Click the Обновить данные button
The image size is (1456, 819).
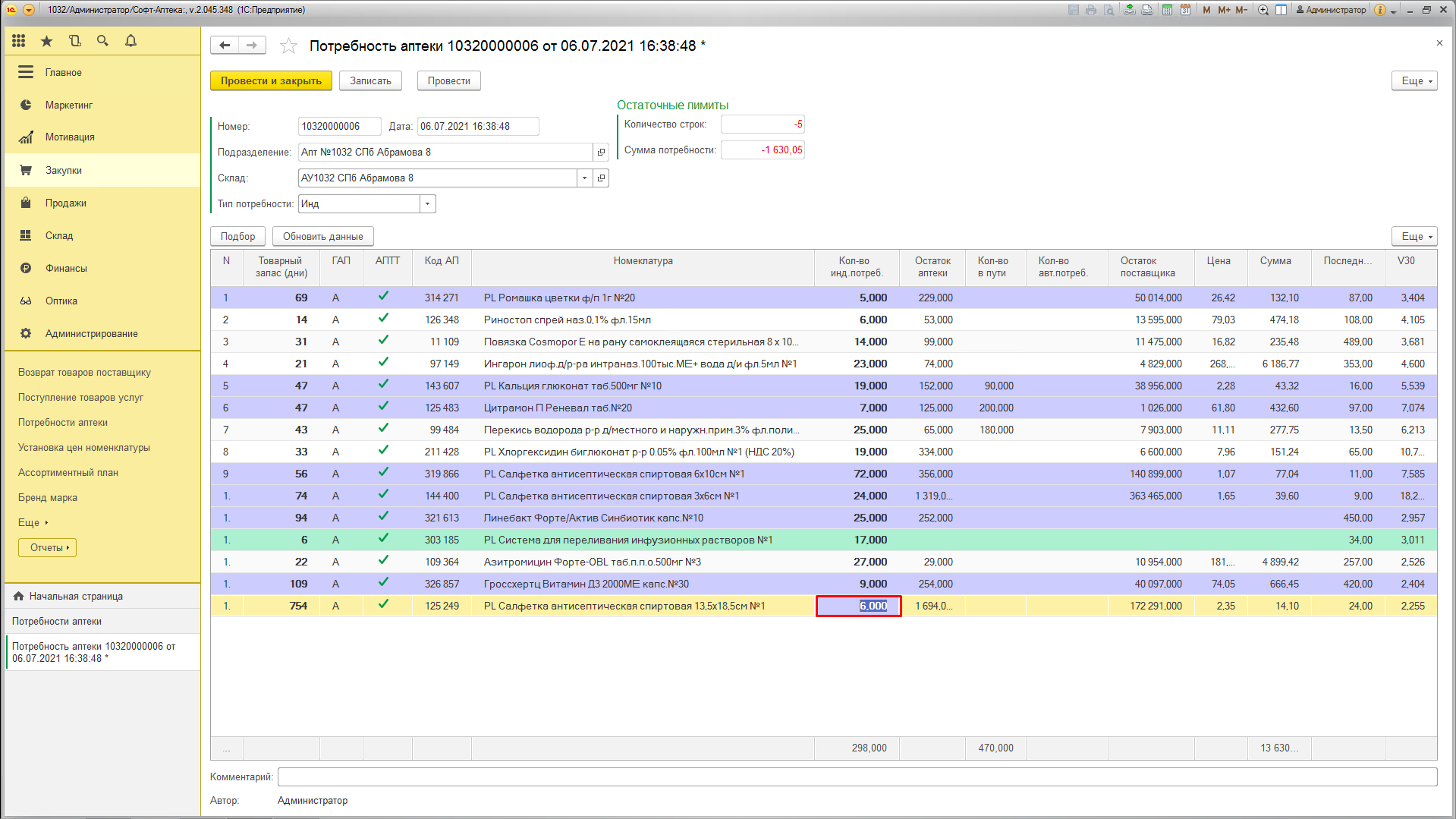tap(322, 237)
